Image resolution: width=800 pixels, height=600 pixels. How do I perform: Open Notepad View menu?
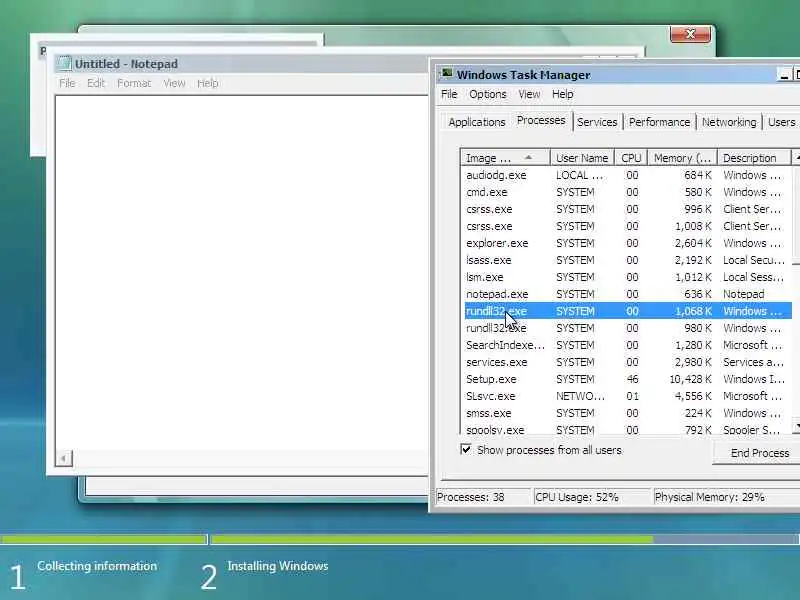point(174,83)
